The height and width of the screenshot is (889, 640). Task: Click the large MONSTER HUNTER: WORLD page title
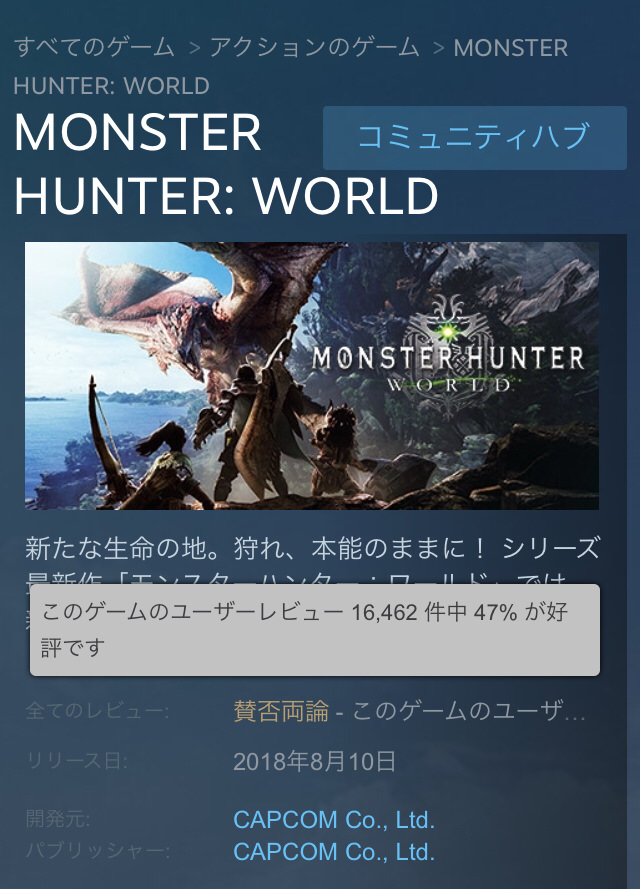pos(226,164)
